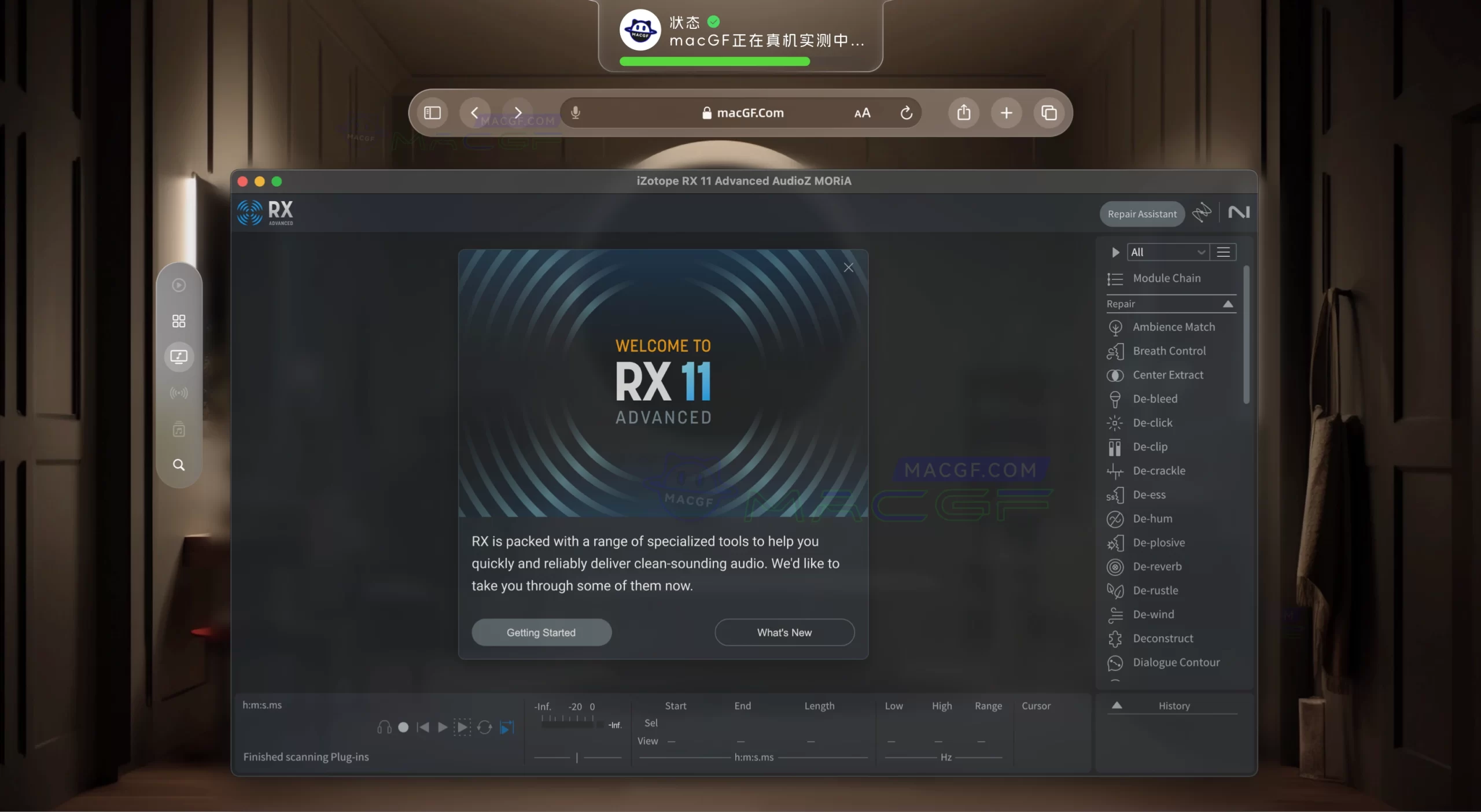Open the Breath Control module
Image resolution: width=1481 pixels, height=812 pixels.
pyautogui.click(x=1170, y=351)
